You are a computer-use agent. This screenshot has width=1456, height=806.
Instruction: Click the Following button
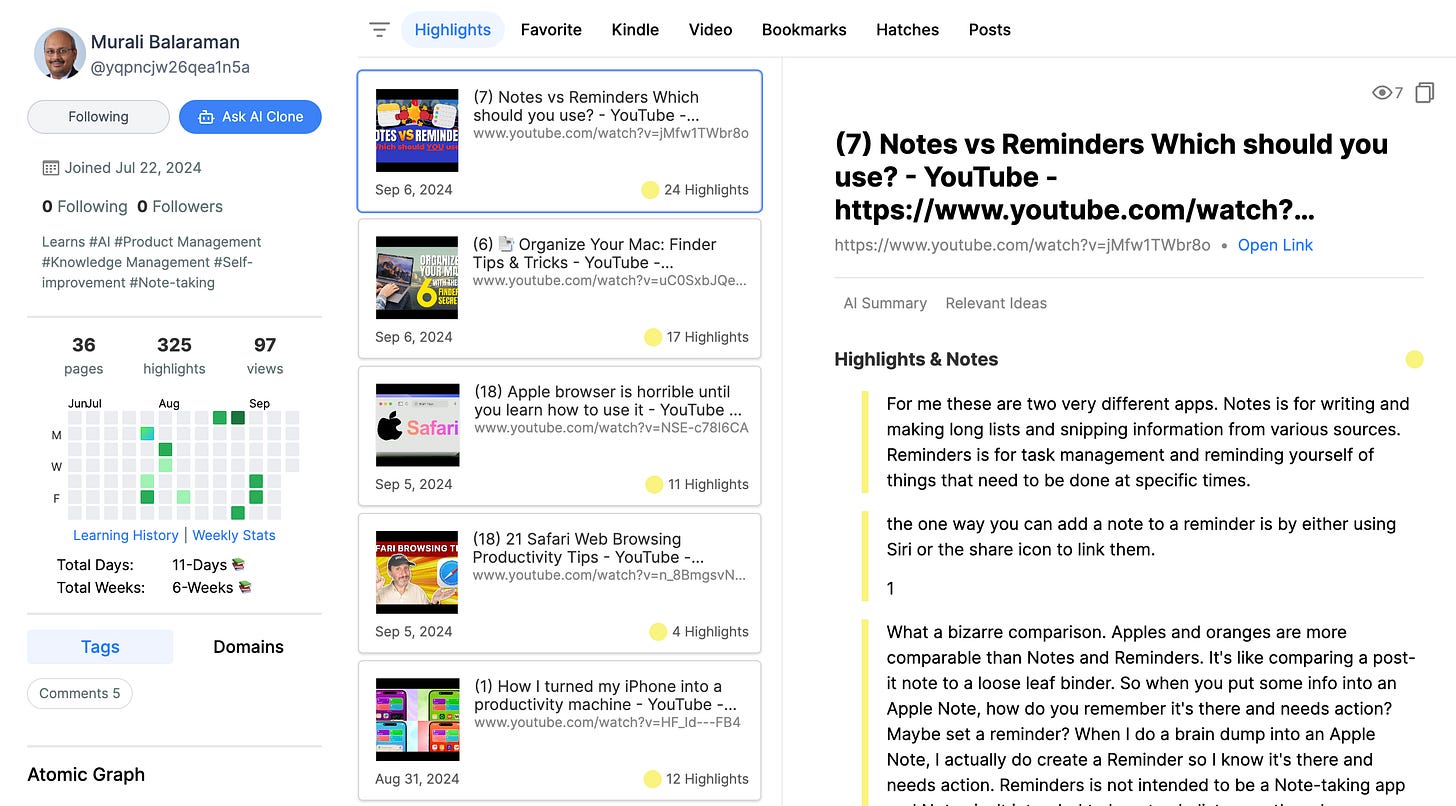click(98, 117)
